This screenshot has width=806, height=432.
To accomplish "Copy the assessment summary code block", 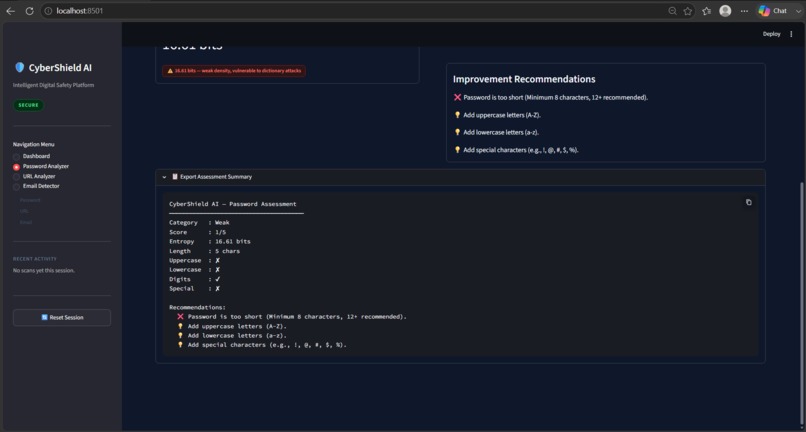I will 748,202.
